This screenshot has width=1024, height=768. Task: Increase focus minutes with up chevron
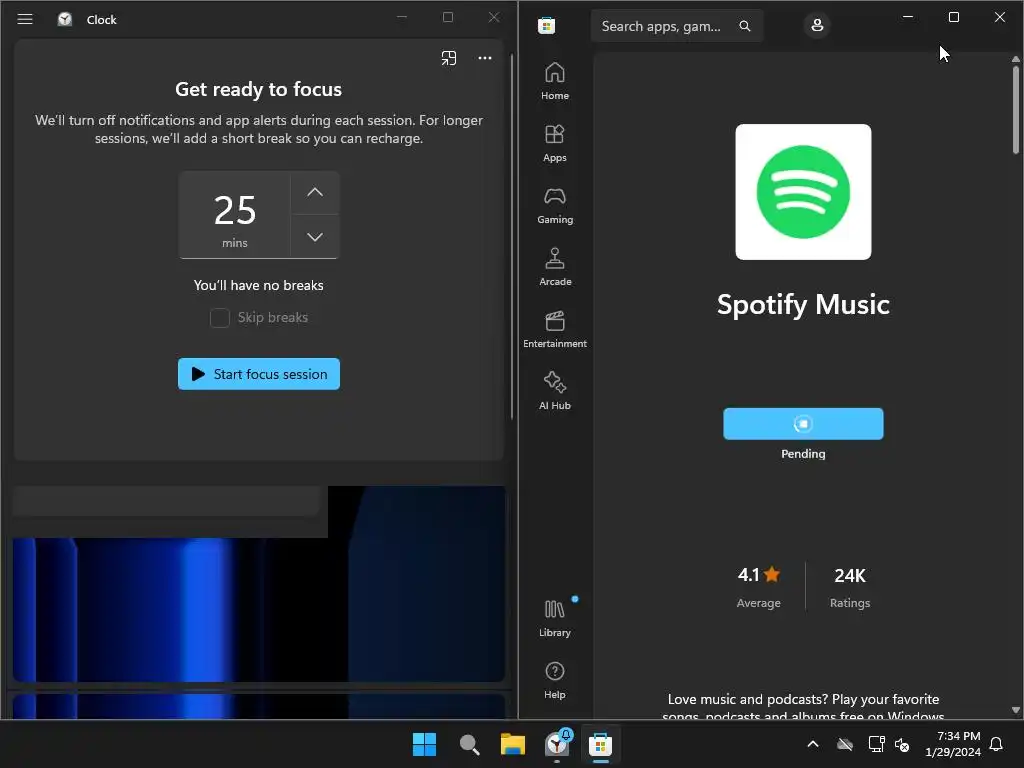(315, 192)
